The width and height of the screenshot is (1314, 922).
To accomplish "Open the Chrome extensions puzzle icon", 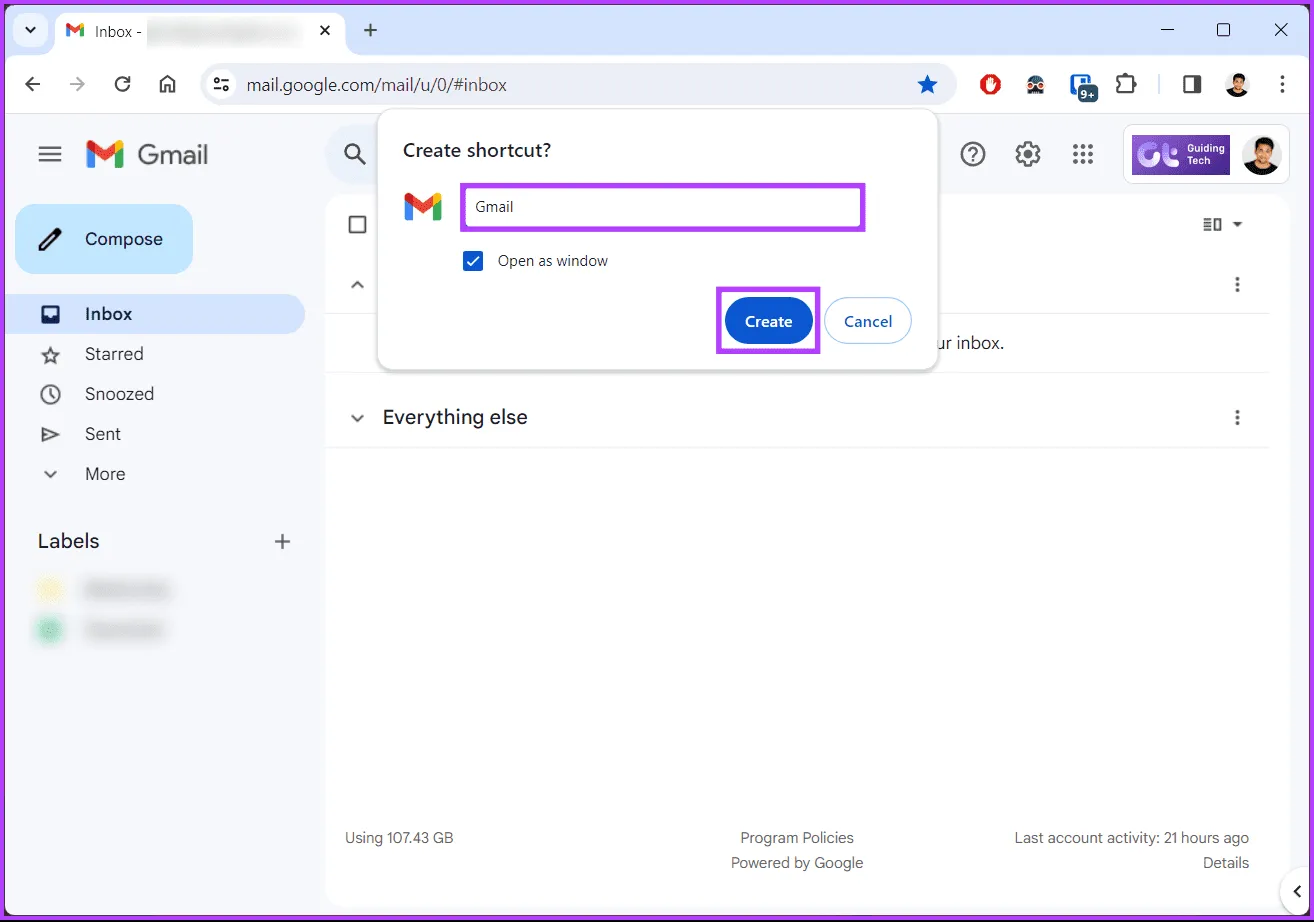I will tap(1126, 85).
